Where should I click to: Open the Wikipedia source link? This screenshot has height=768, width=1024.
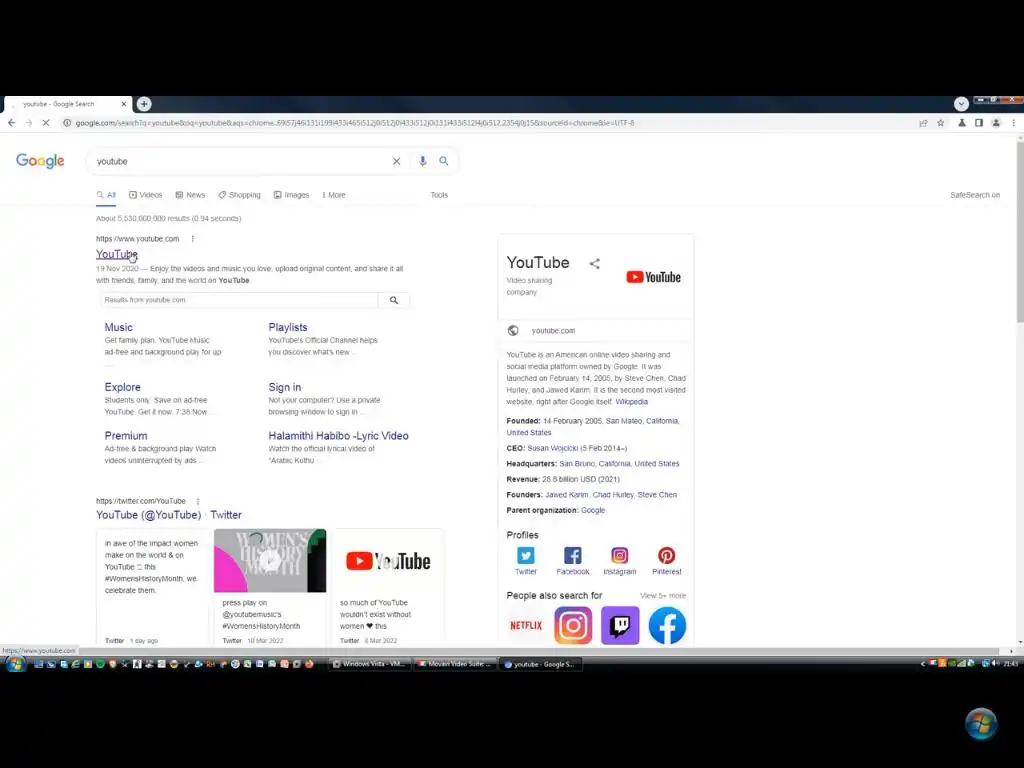[632, 402]
